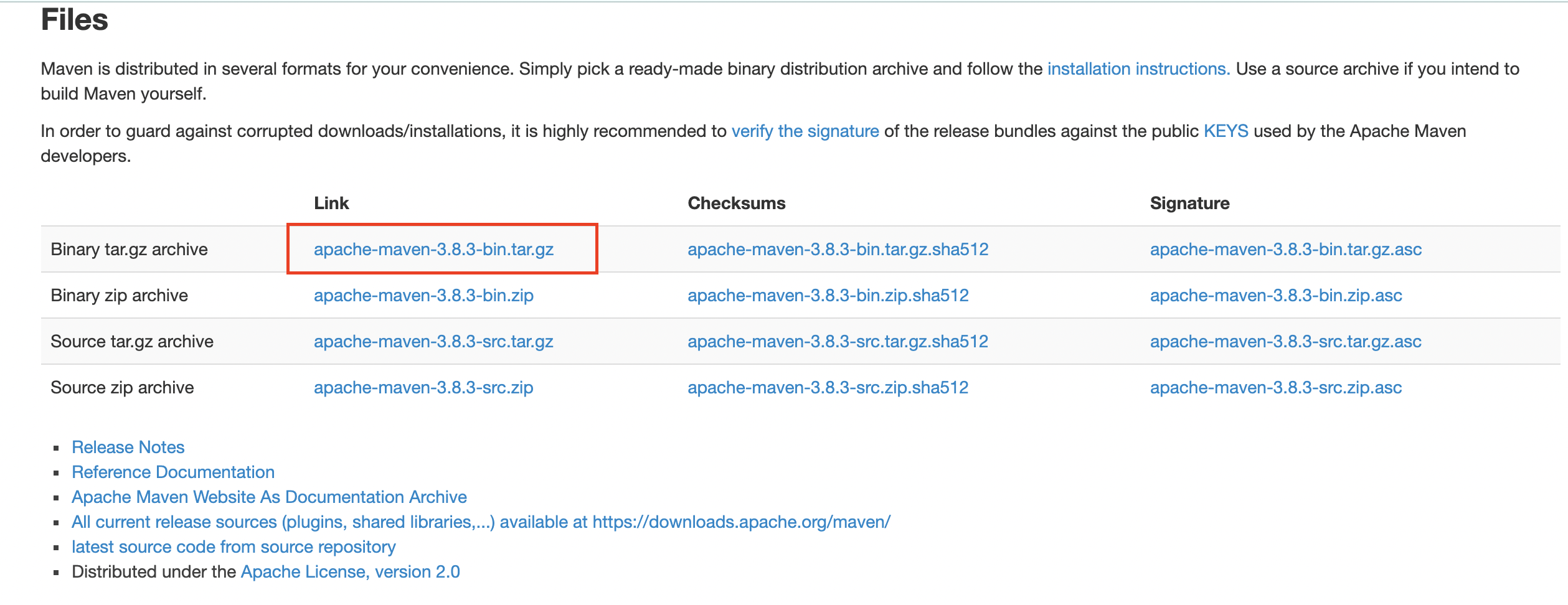Go to Reference Documentation
This screenshot has height=605, width=1568.
point(173,472)
